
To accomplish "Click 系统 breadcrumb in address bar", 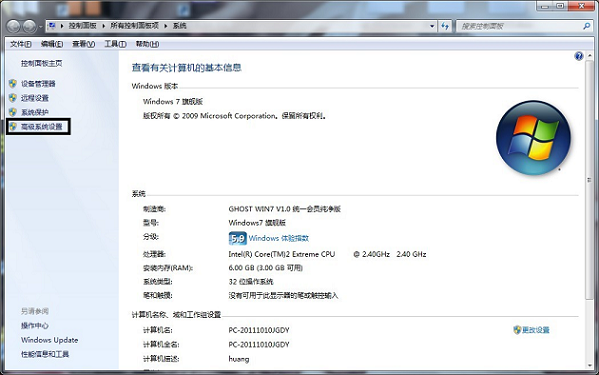I will [x=180, y=26].
